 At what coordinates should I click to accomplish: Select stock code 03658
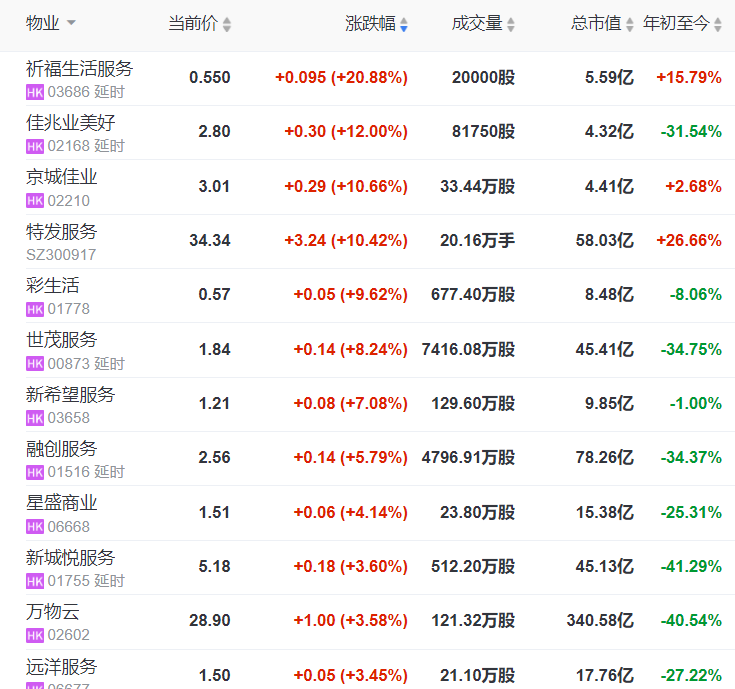(x=68, y=418)
